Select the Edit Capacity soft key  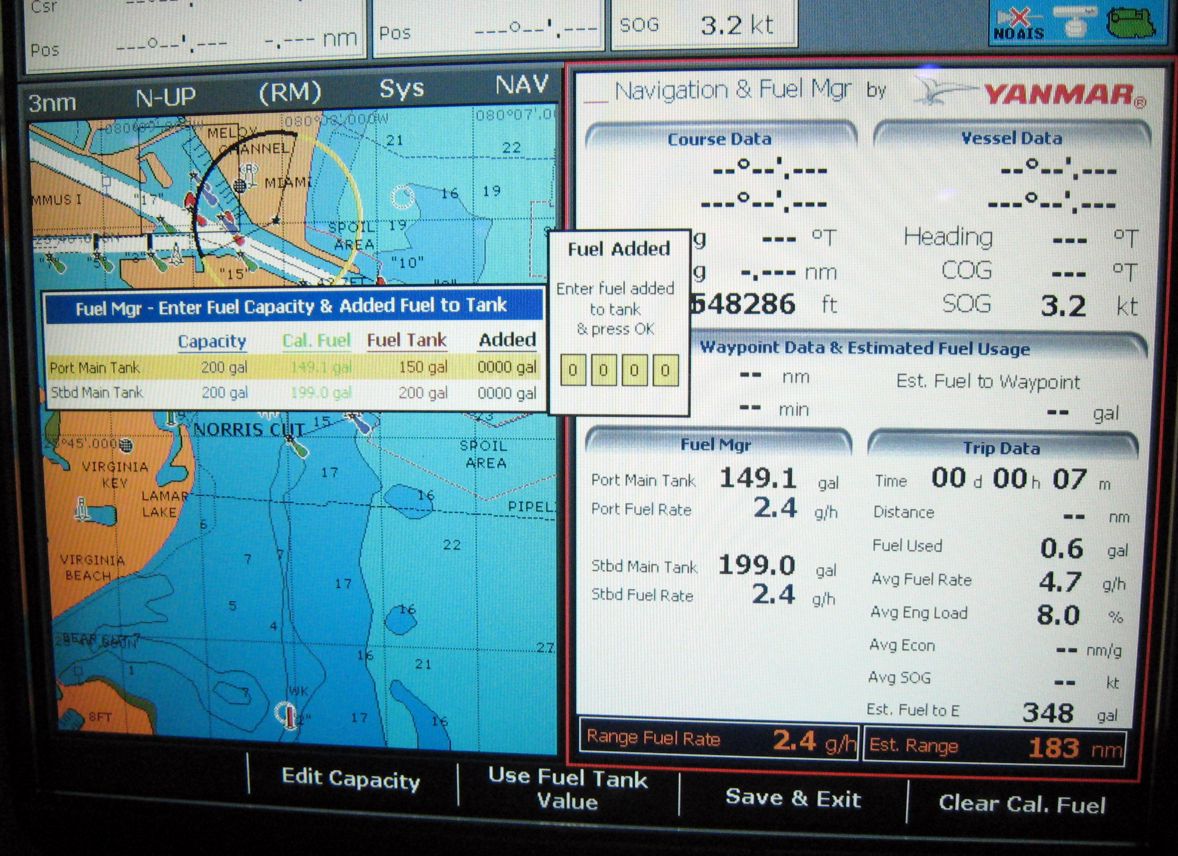click(350, 779)
